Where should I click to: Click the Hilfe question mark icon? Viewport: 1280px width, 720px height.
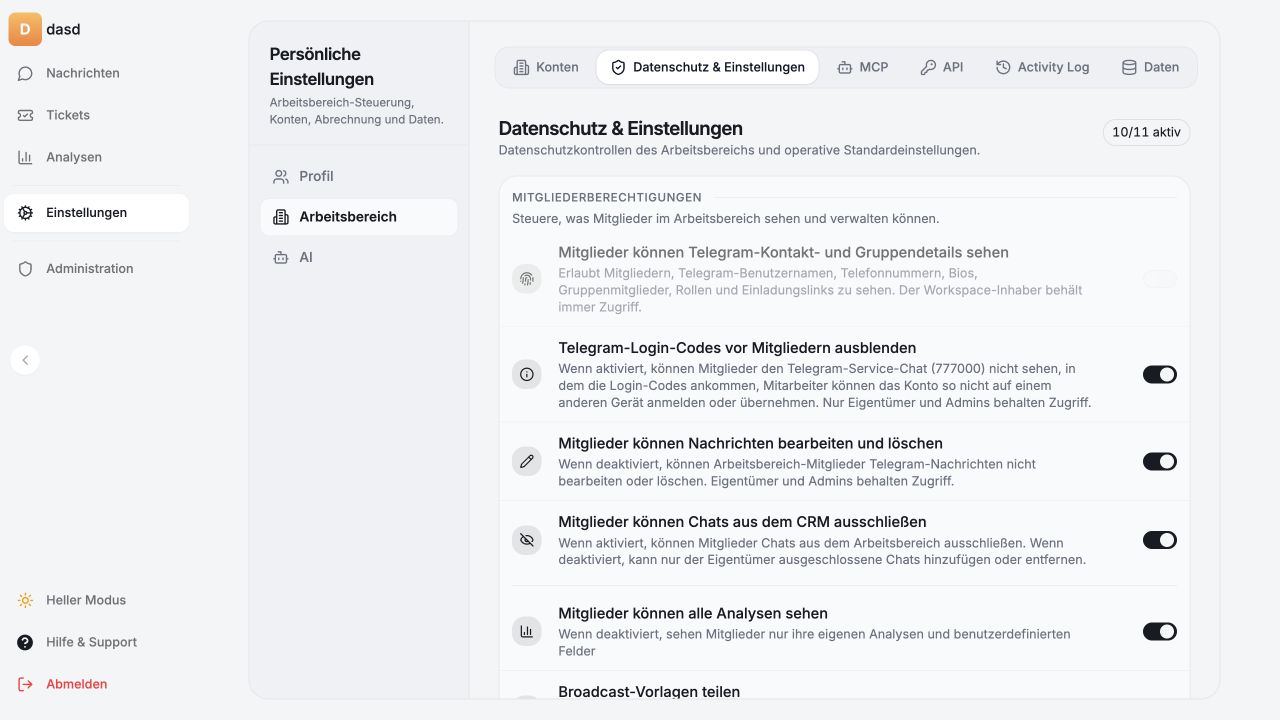click(x=26, y=642)
